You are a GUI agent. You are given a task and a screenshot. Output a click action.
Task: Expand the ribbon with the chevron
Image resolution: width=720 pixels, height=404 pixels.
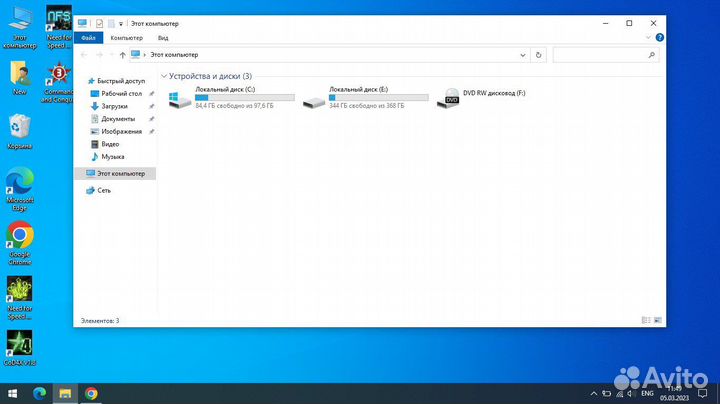[x=648, y=38]
